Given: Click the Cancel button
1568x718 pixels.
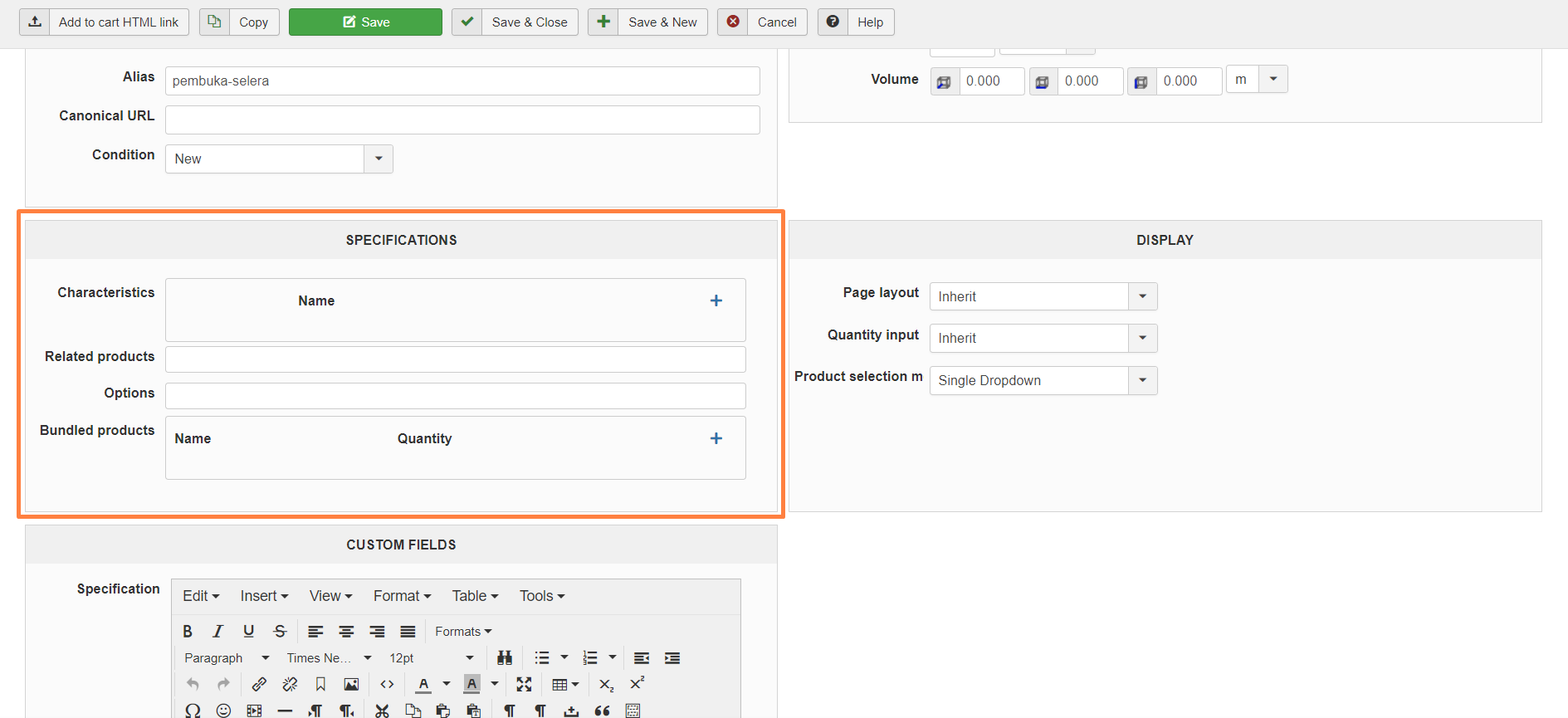Looking at the screenshot, I should (762, 22).
